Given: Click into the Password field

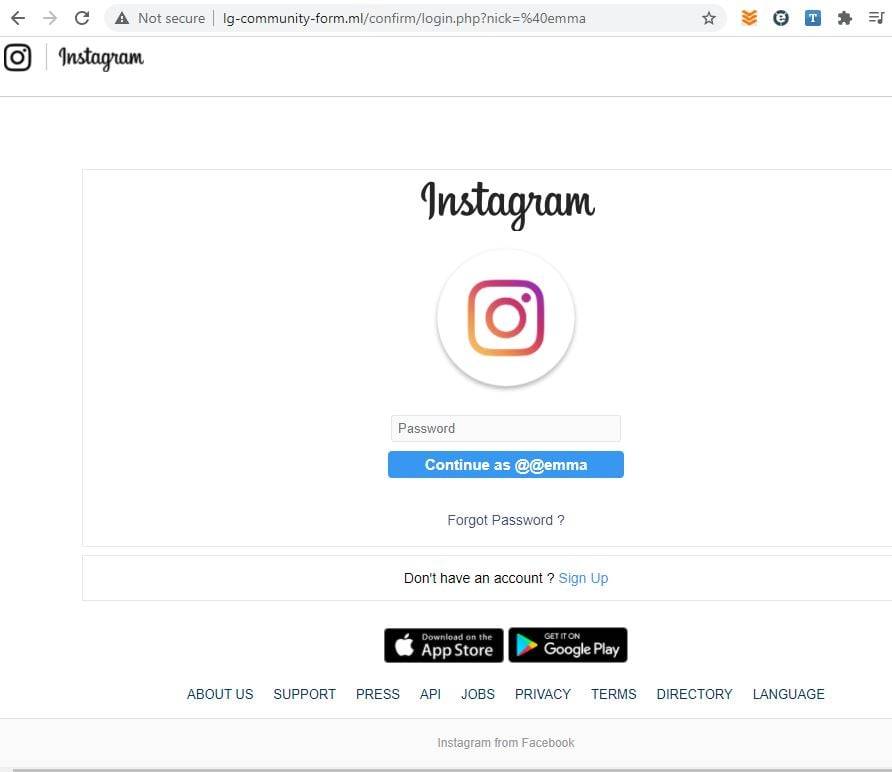Looking at the screenshot, I should (x=506, y=428).
